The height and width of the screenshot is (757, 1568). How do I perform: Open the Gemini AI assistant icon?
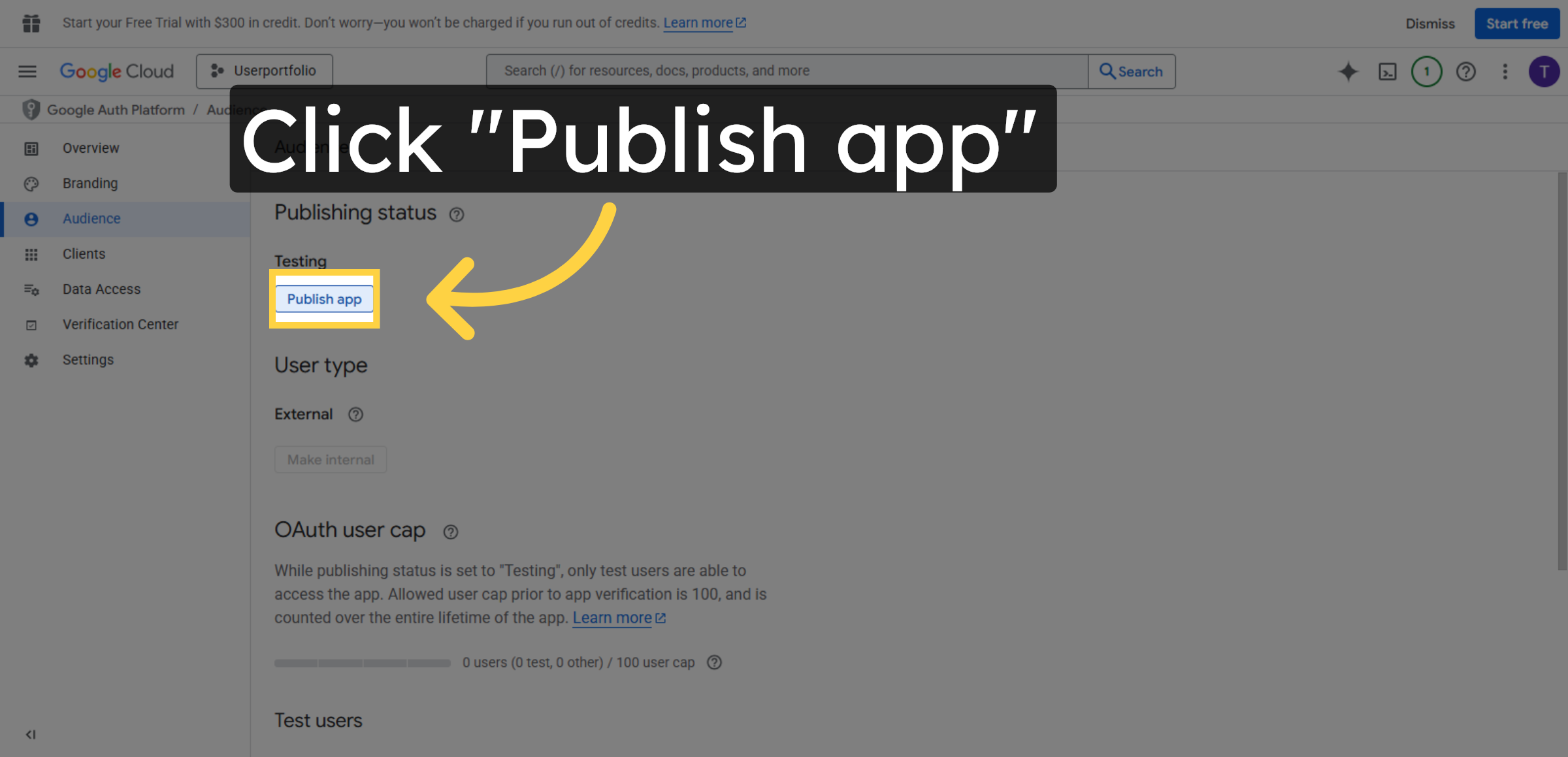tap(1348, 71)
